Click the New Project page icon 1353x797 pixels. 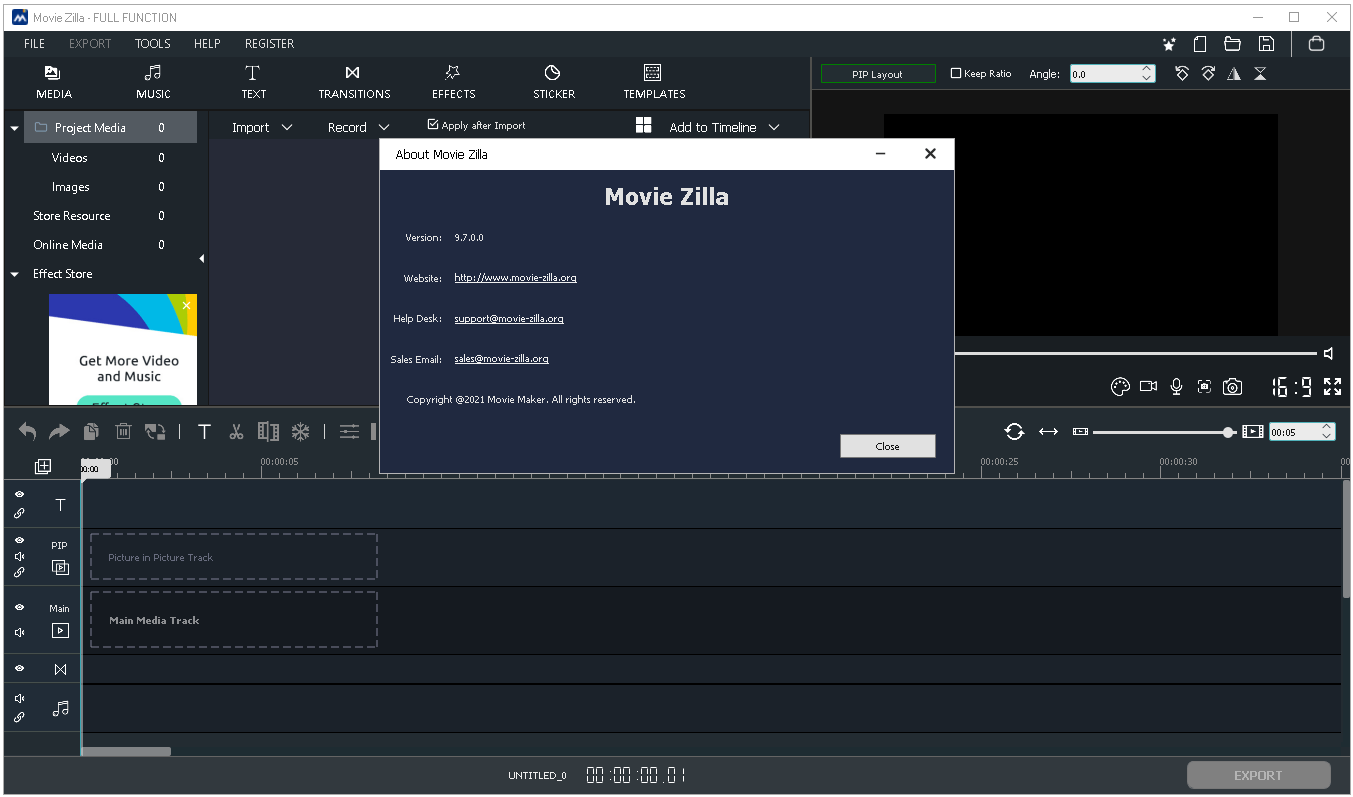pyautogui.click(x=1200, y=44)
